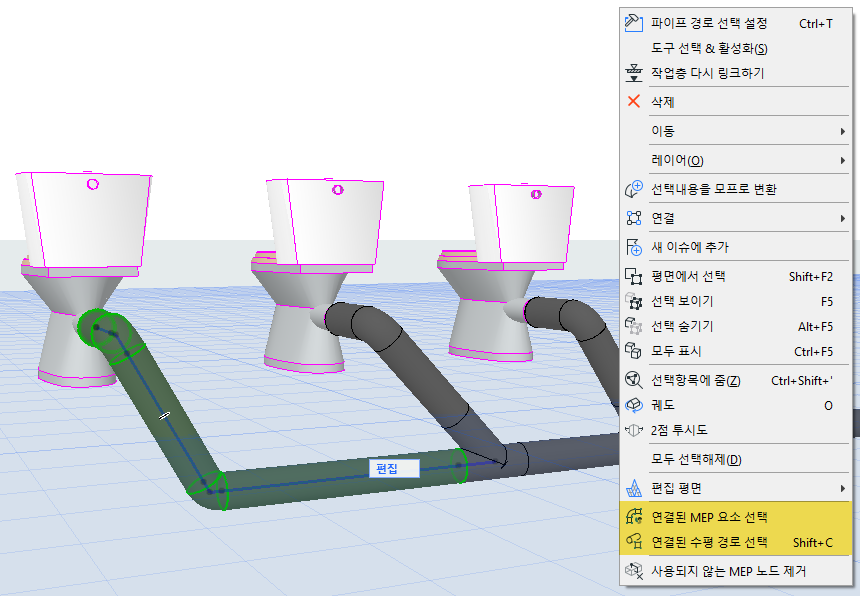Choose 선택내용을 모프로 변환 text
860x596 pixels.
click(714, 189)
